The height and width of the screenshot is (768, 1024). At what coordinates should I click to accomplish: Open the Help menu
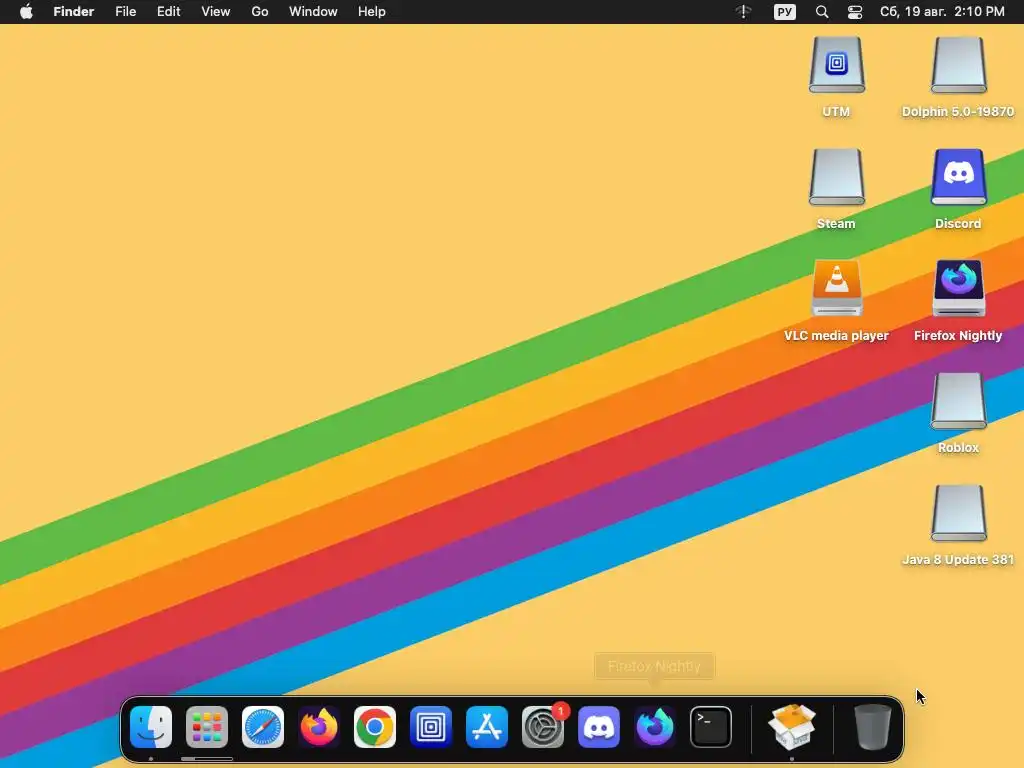coord(372,12)
